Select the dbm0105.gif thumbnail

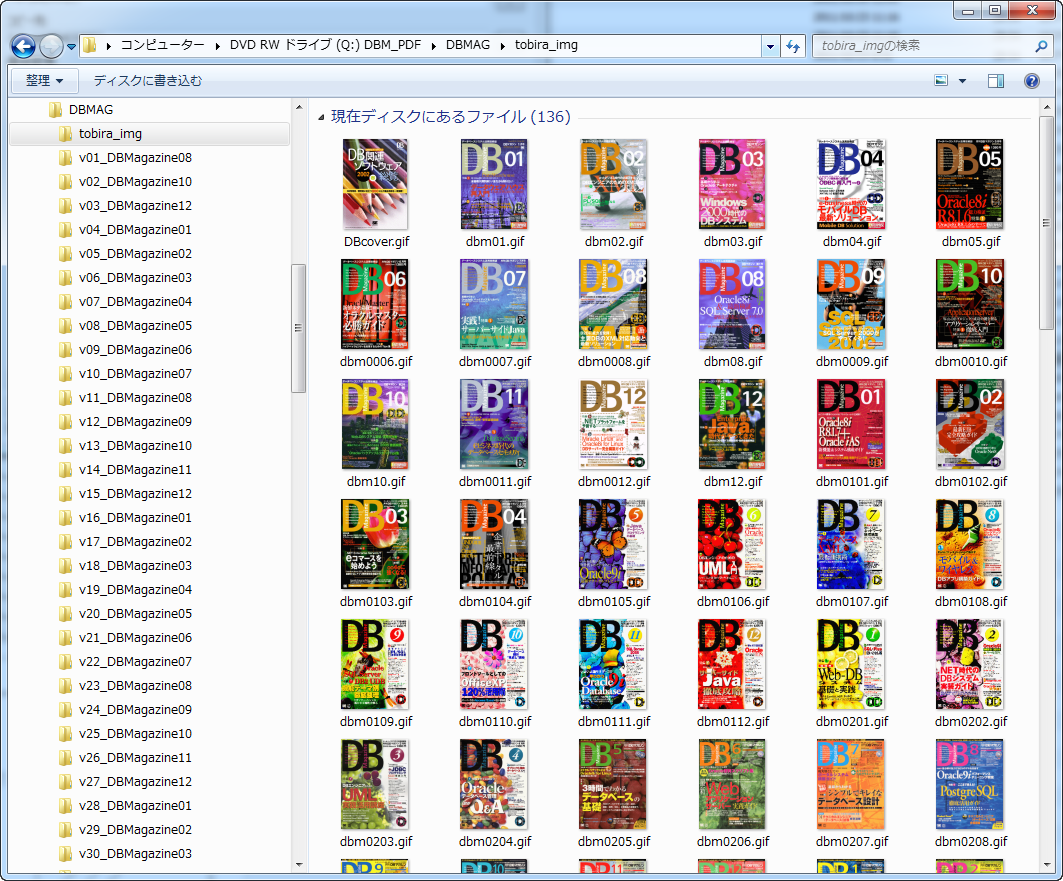(613, 545)
